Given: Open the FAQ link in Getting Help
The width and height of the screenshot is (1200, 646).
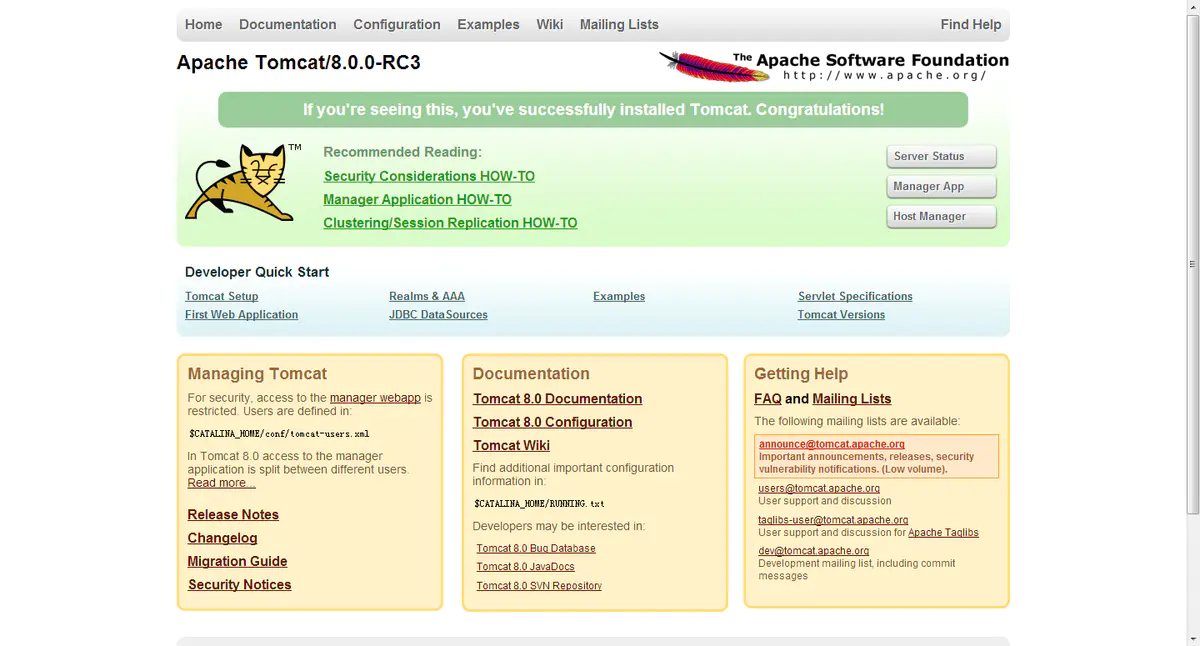Looking at the screenshot, I should 768,399.
